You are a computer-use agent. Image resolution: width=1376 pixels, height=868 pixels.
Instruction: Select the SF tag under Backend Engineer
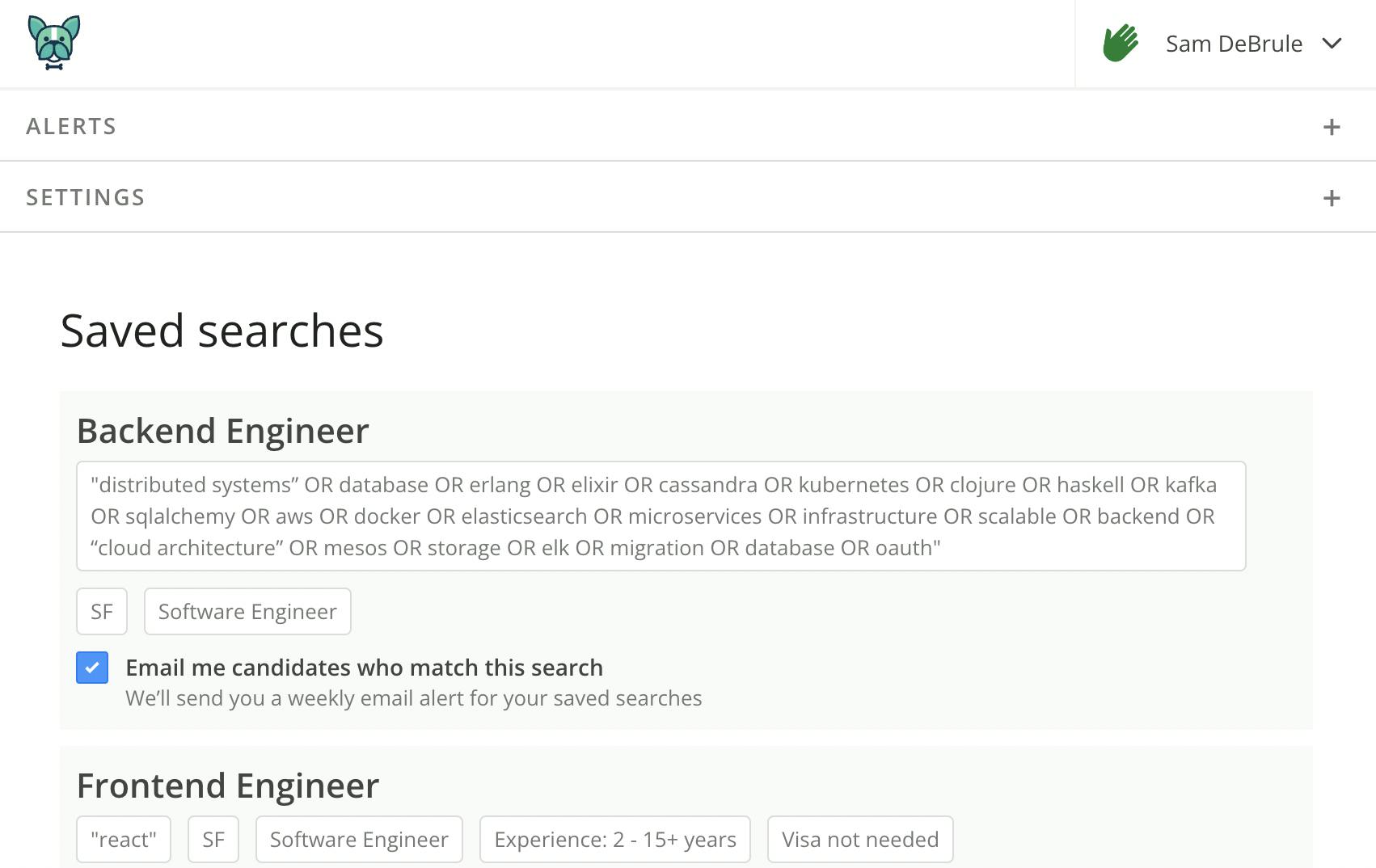coord(102,611)
